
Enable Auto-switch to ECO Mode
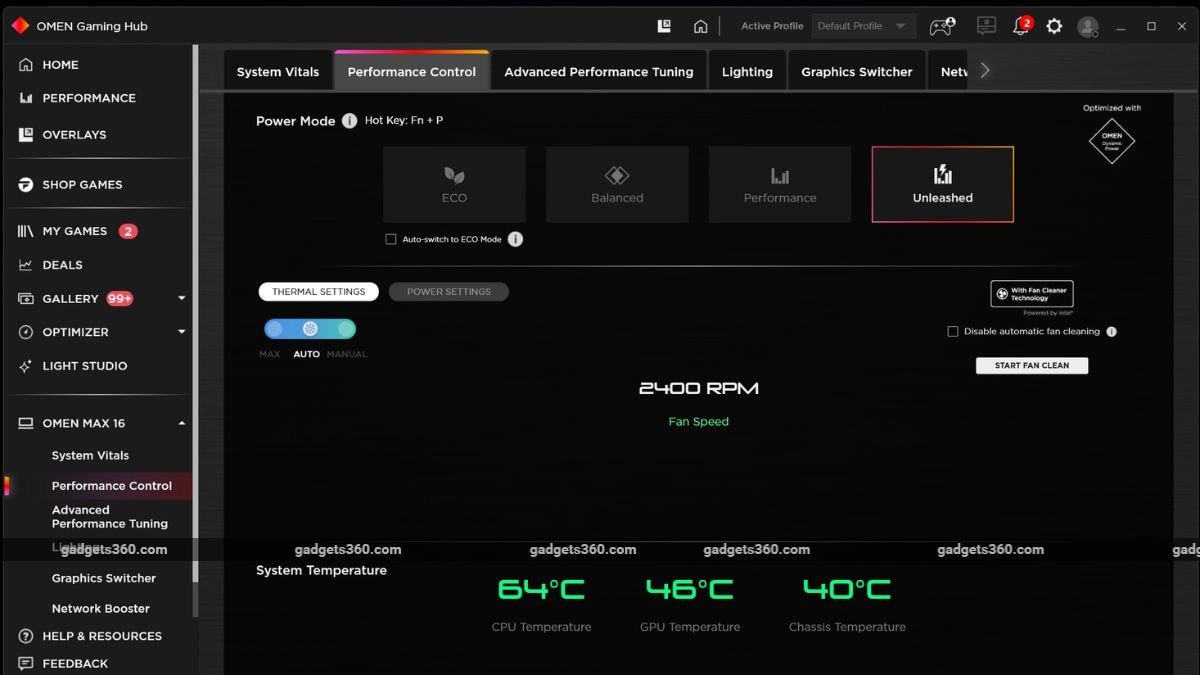click(x=390, y=239)
